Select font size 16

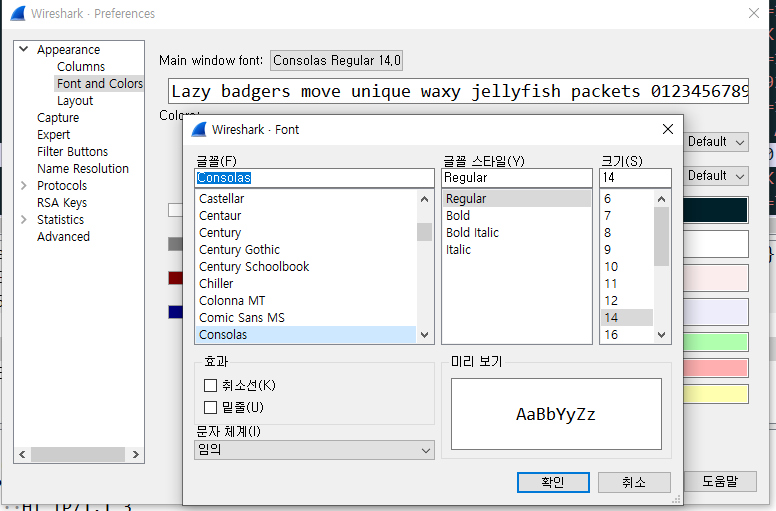[627, 334]
